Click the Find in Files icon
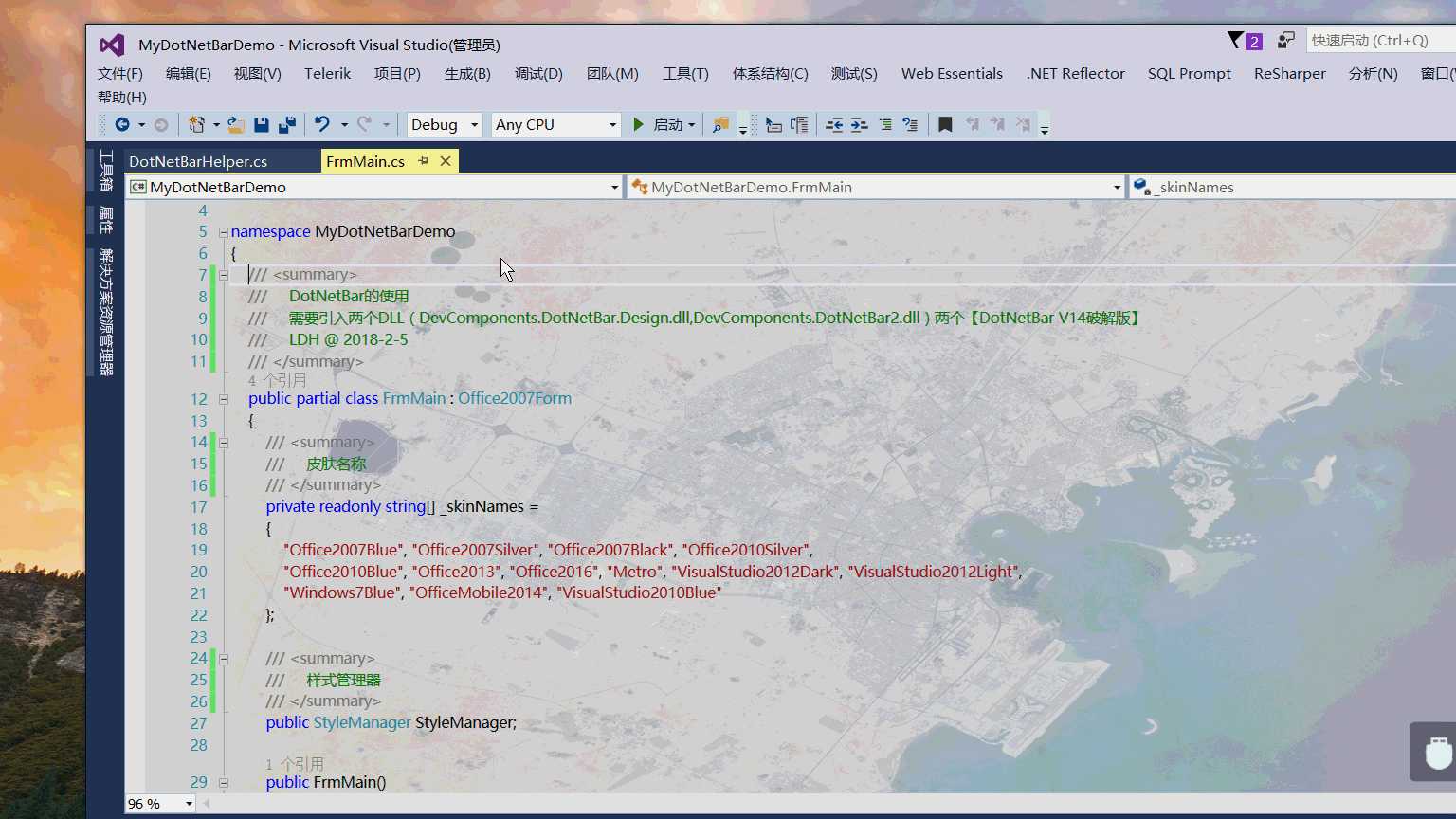The image size is (1456, 819). [x=720, y=124]
